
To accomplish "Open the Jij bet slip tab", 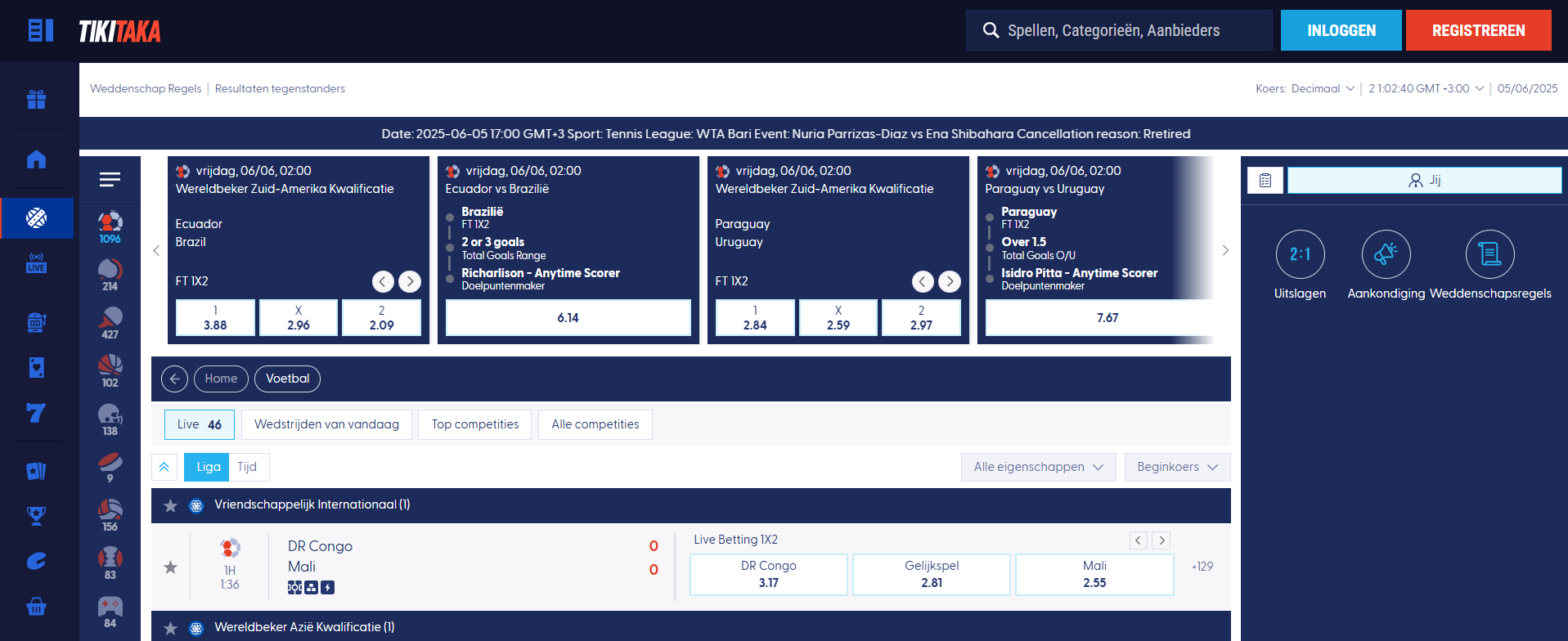I will [x=1424, y=180].
